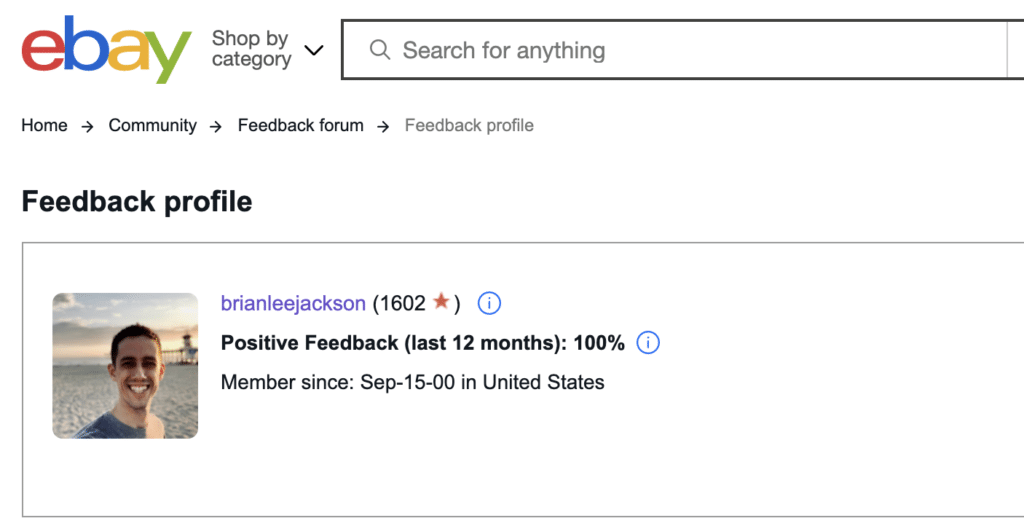Click the seller's profile photo
1024x529 pixels.
click(125, 365)
